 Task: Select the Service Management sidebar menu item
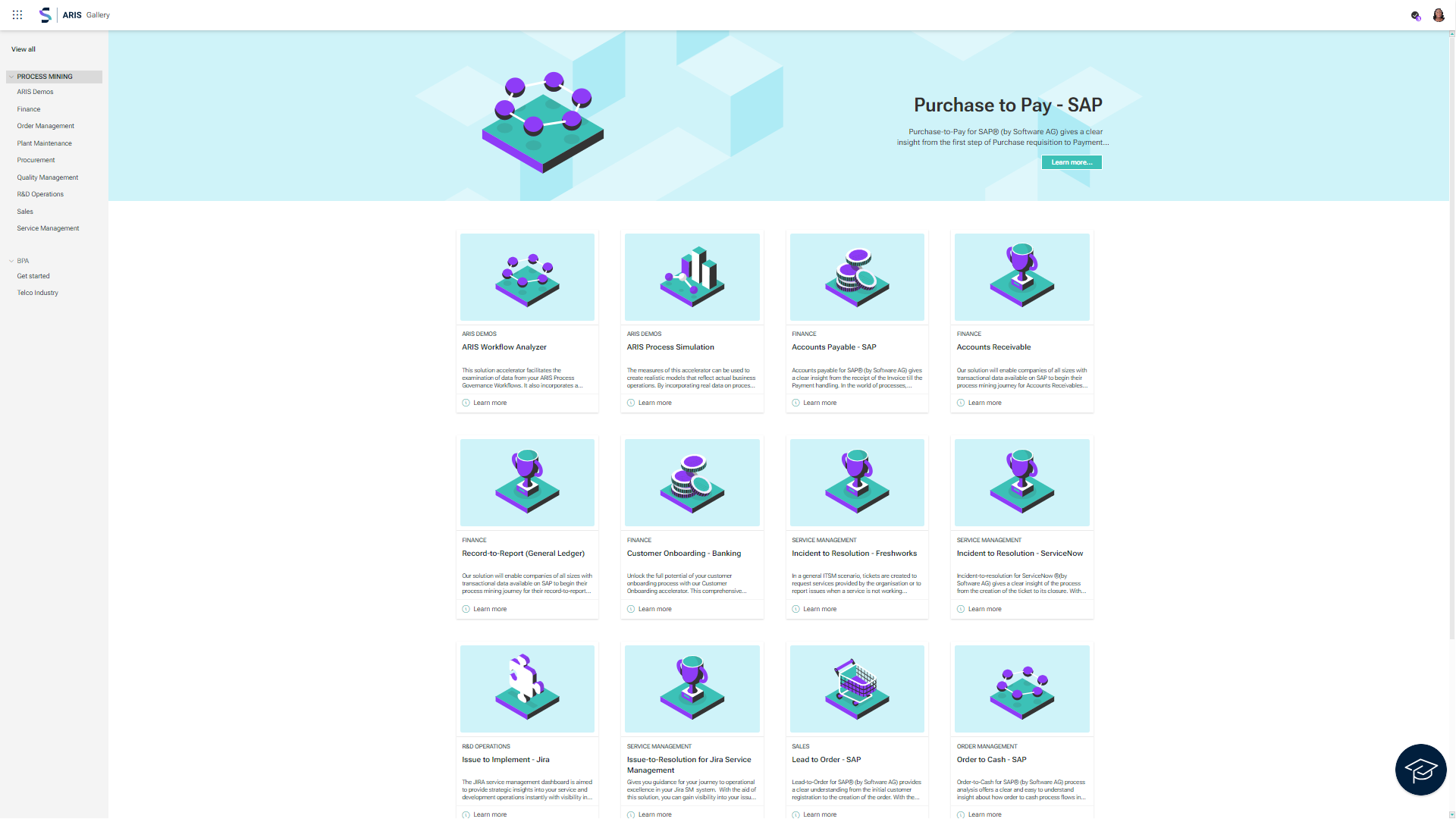pos(48,228)
